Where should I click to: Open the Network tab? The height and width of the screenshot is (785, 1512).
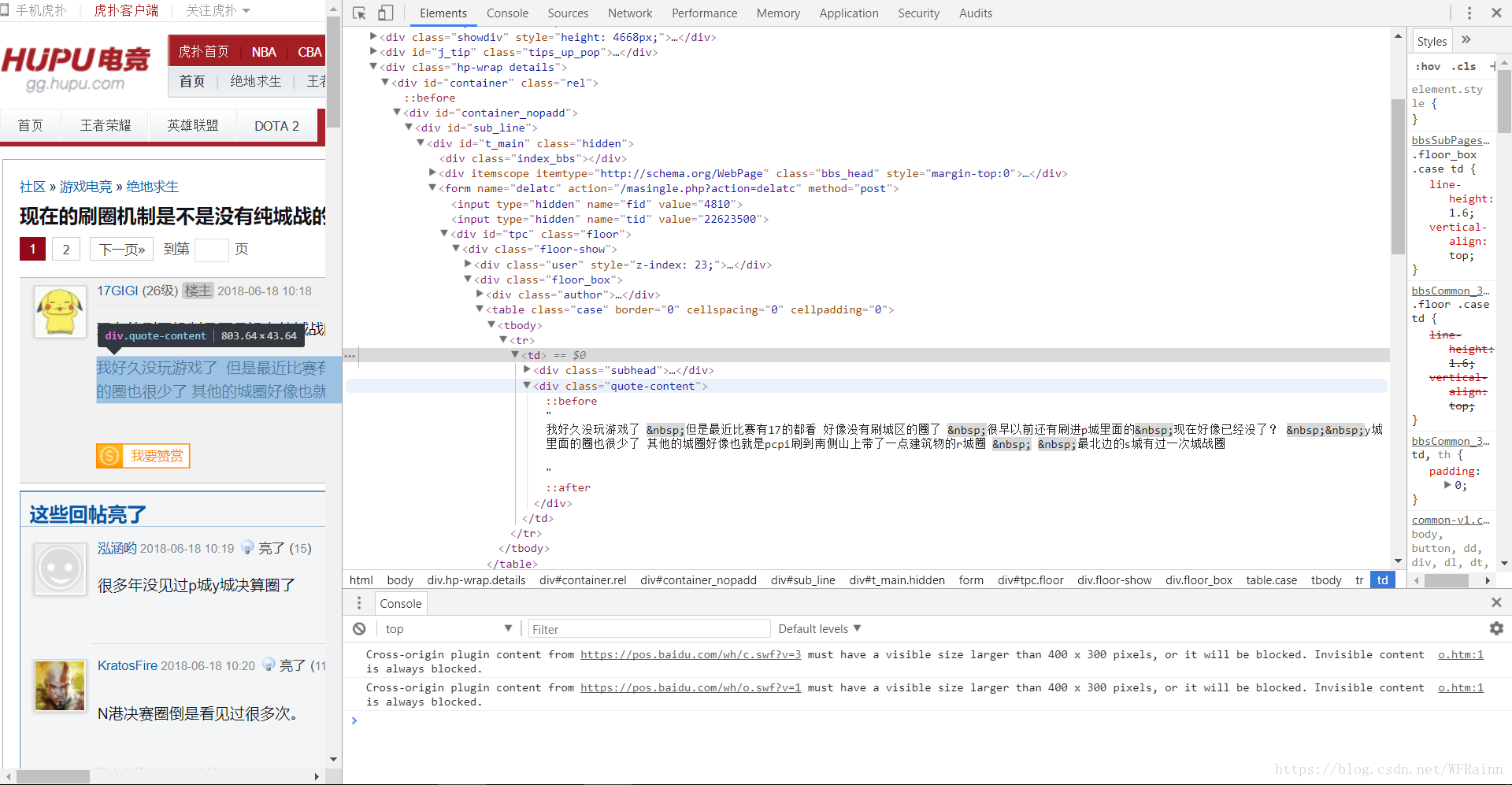pos(630,13)
